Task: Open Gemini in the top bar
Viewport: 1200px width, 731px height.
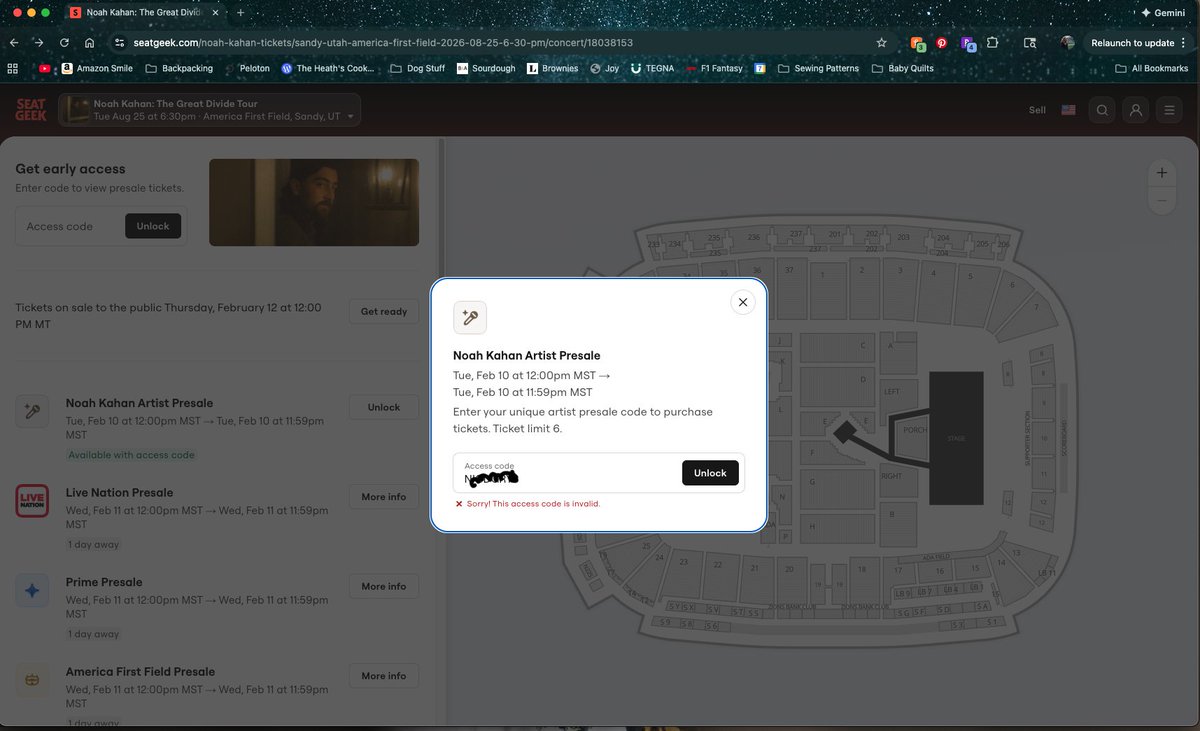Action: pos(1164,13)
